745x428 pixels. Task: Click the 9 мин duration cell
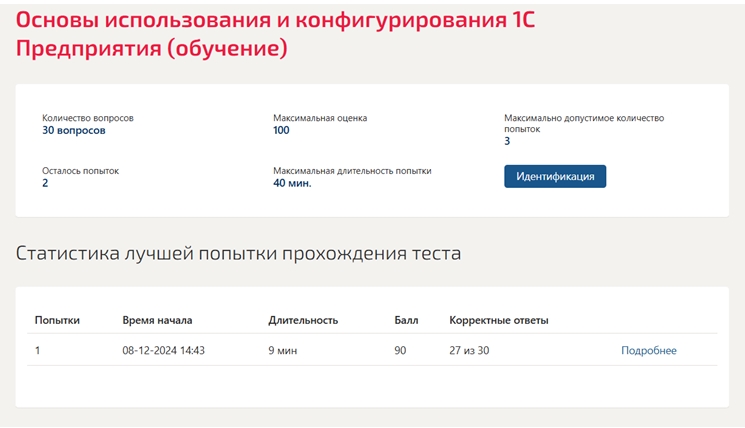(x=283, y=351)
